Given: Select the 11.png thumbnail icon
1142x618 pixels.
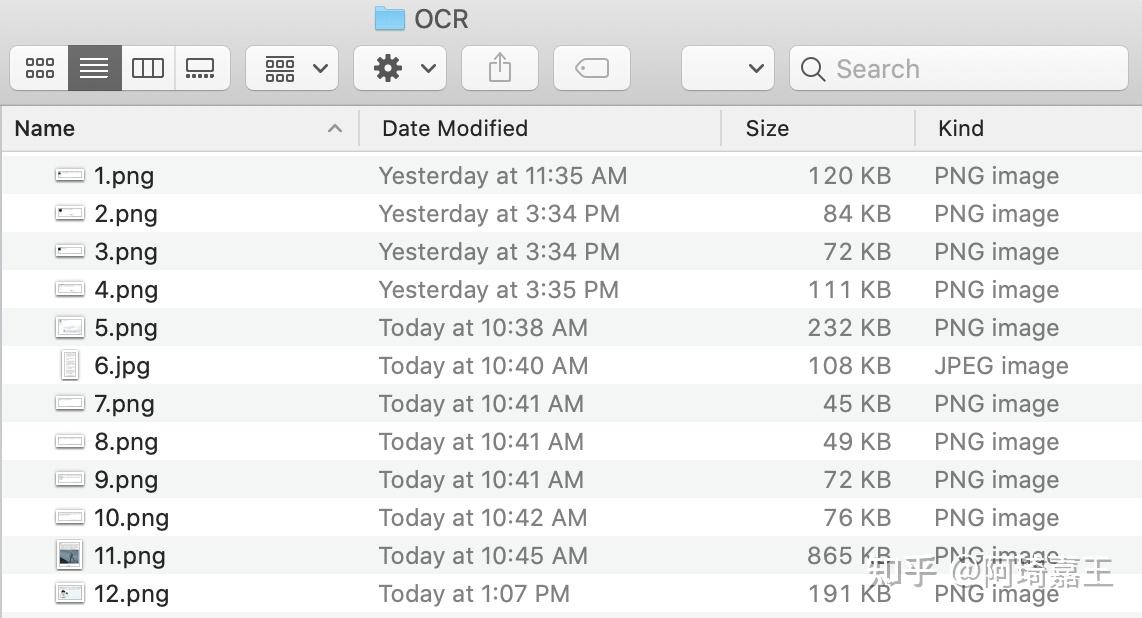Looking at the screenshot, I should tap(69, 555).
